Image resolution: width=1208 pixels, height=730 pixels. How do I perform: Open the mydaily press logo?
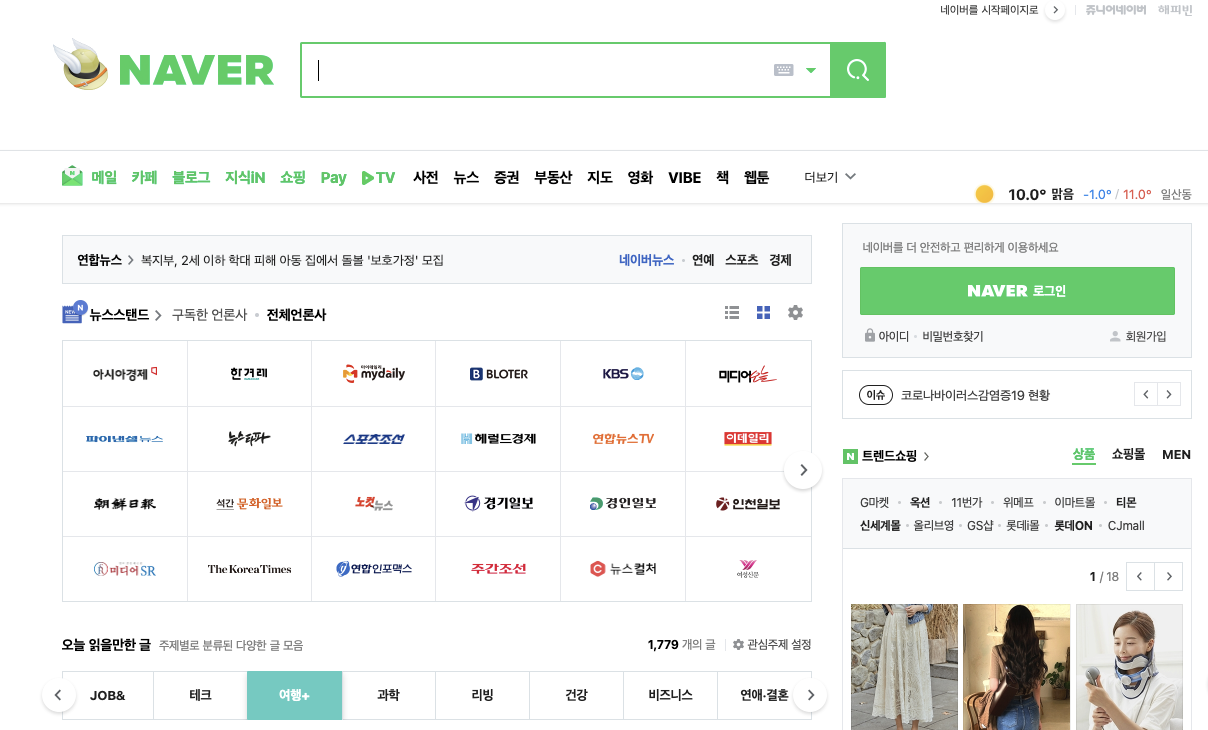tap(374, 373)
